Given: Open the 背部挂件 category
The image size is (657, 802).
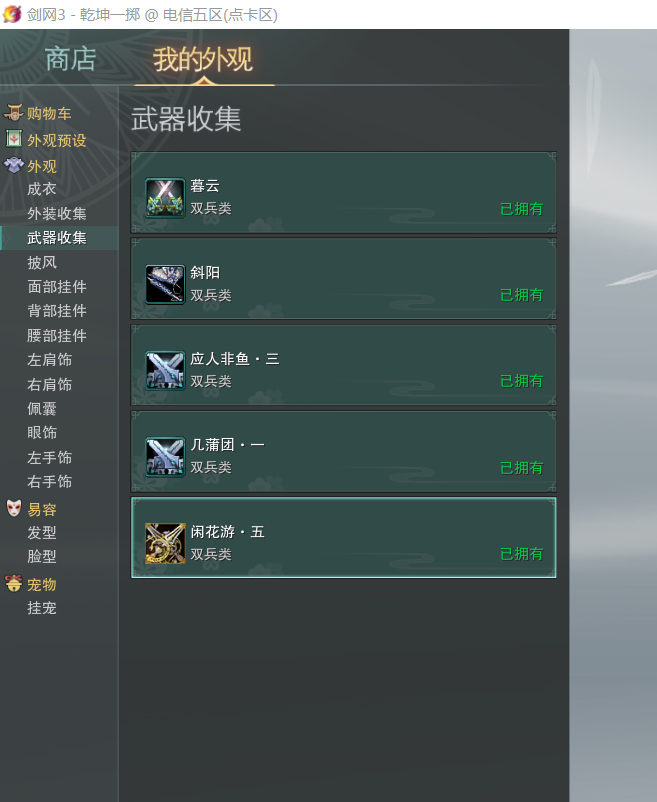Looking at the screenshot, I should click(57, 311).
